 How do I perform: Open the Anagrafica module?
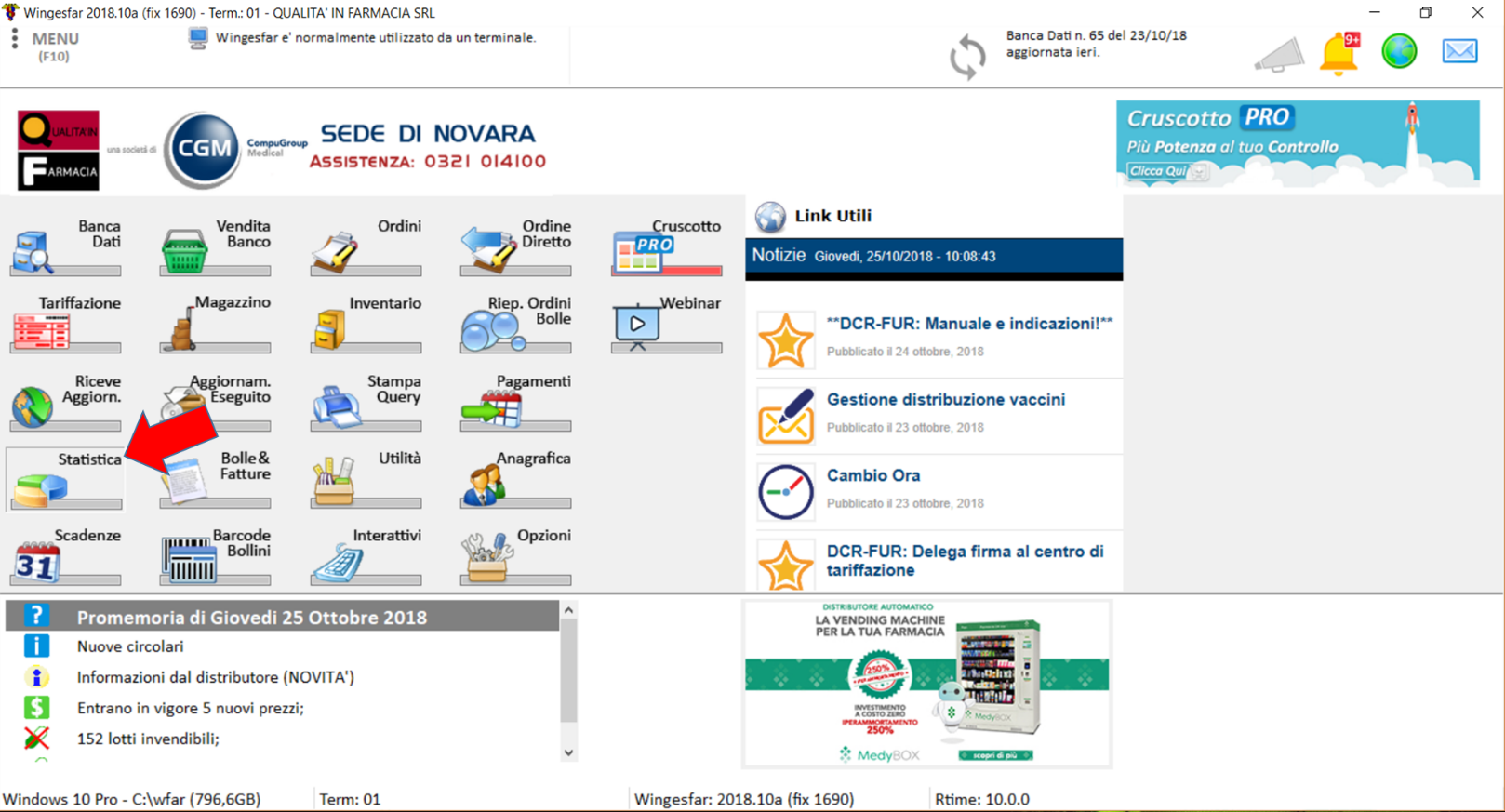pos(515,479)
